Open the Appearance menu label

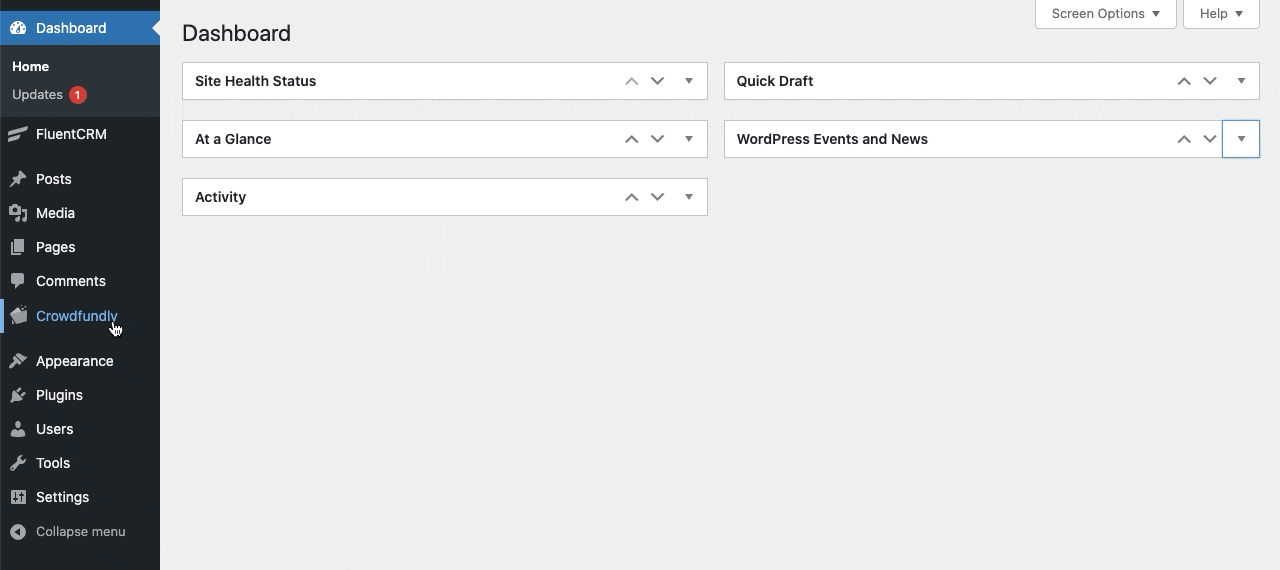(x=74, y=361)
